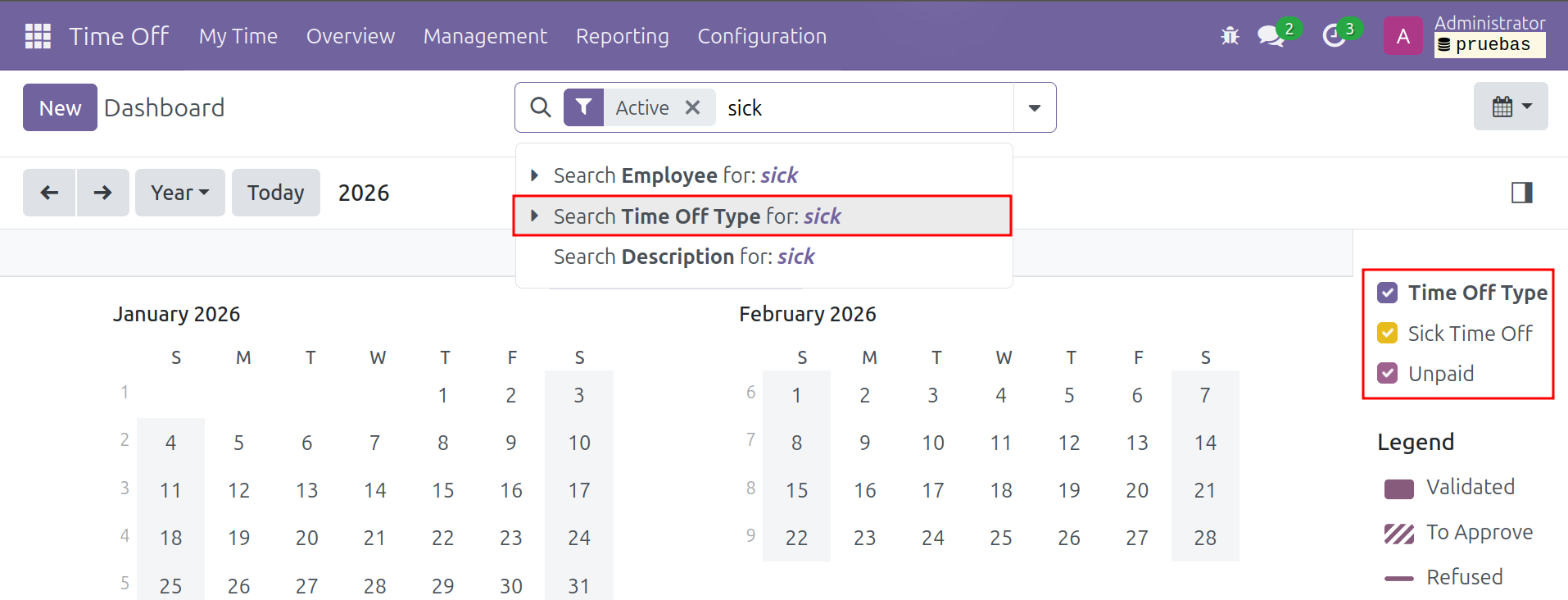Remove the Active filter facet
Screen dimensions: 1568x600
click(x=692, y=107)
